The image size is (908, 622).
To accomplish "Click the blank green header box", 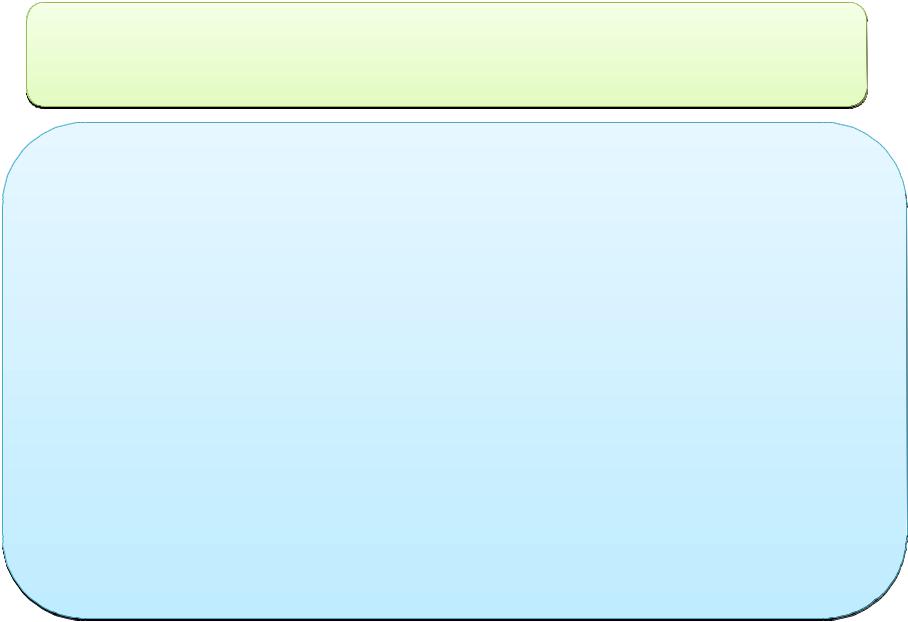I will [446, 55].
